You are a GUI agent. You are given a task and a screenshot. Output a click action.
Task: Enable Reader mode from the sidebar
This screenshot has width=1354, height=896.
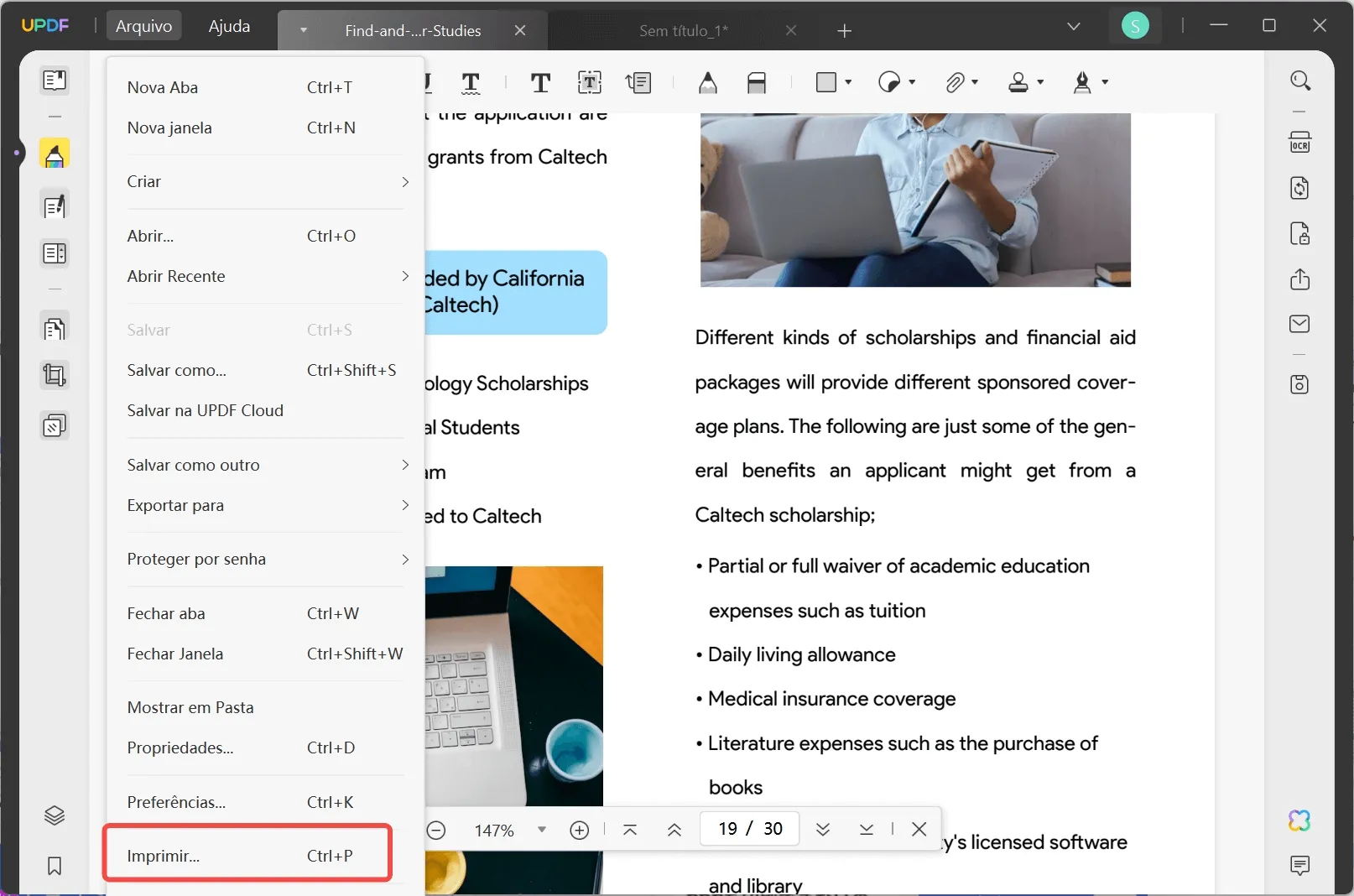[x=55, y=81]
